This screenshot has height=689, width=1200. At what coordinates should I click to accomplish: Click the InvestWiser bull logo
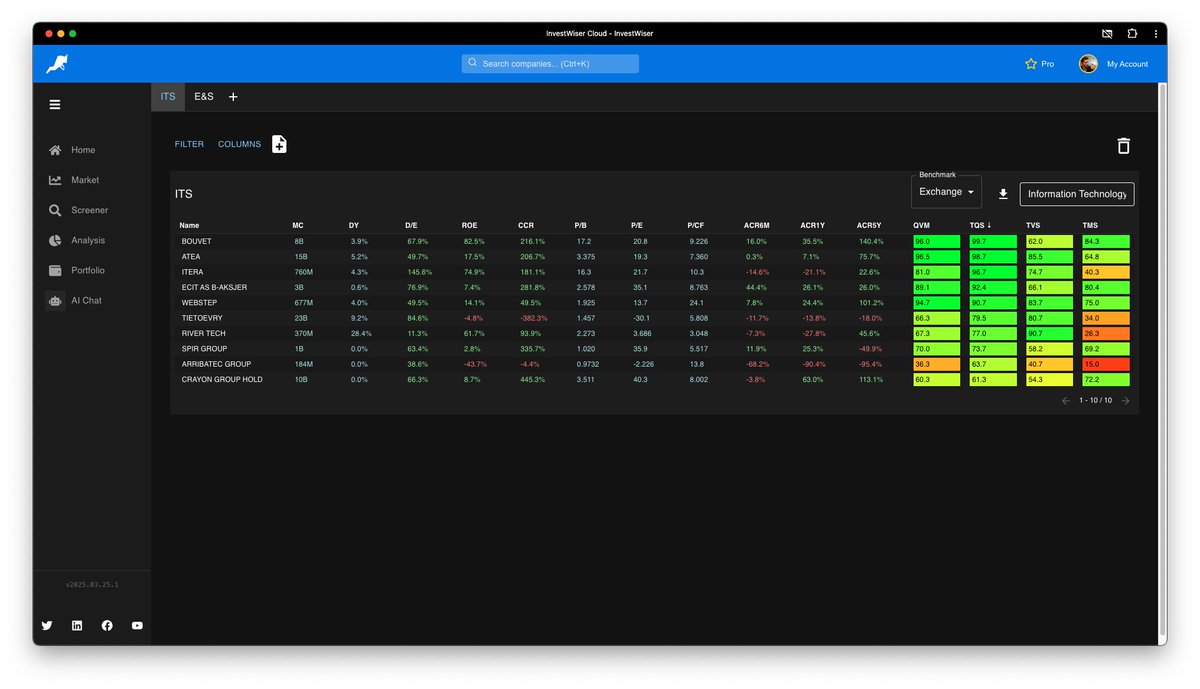[57, 64]
